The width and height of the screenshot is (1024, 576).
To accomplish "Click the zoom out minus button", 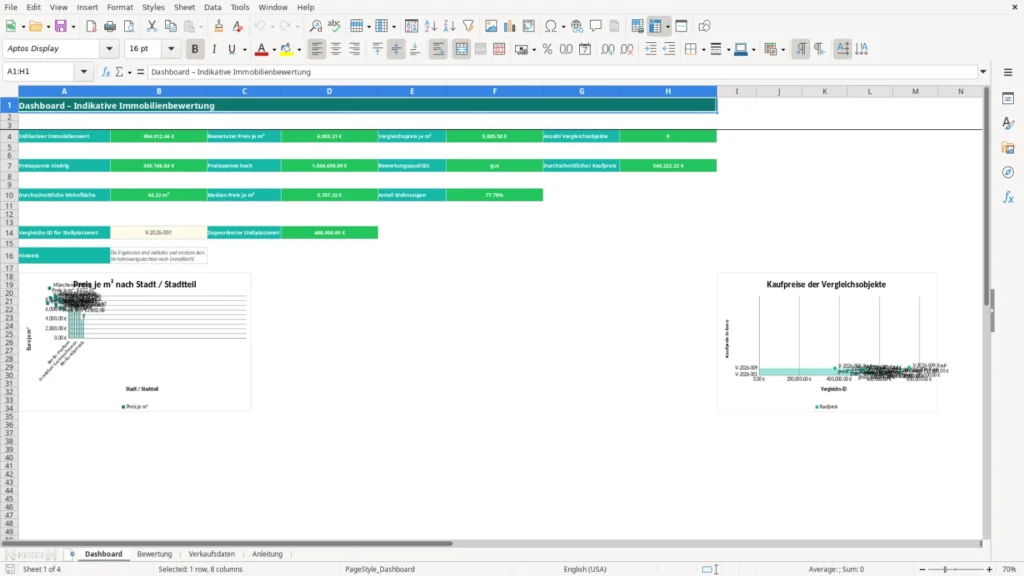I will (x=922, y=569).
